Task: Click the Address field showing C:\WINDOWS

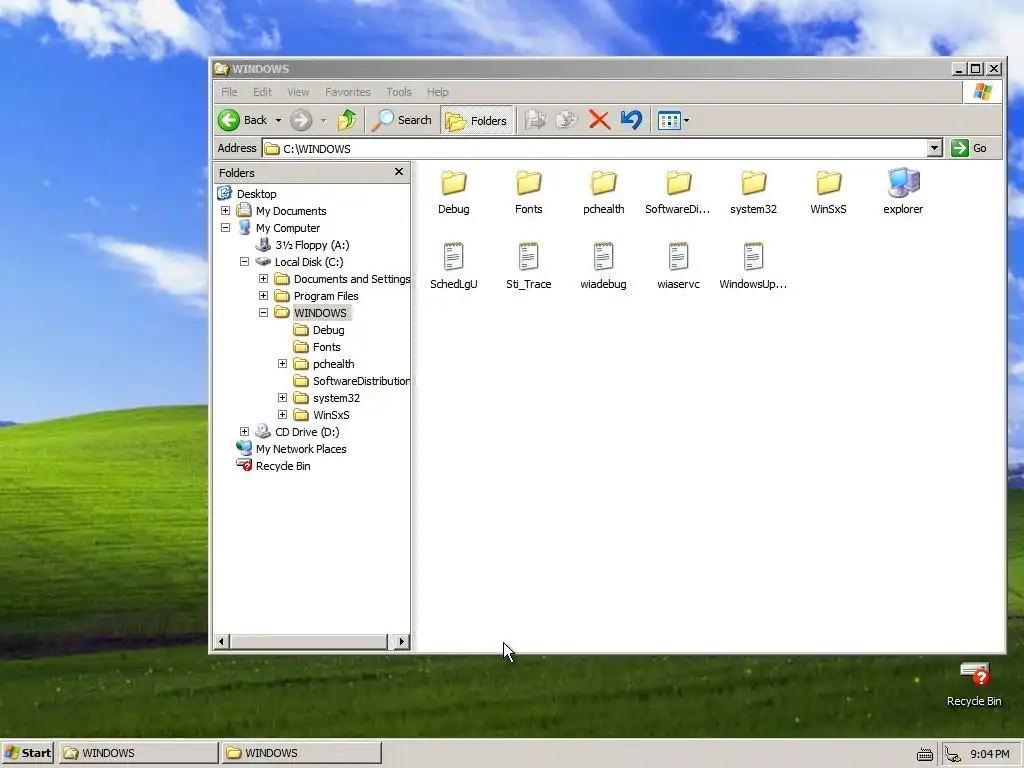Action: [595, 148]
